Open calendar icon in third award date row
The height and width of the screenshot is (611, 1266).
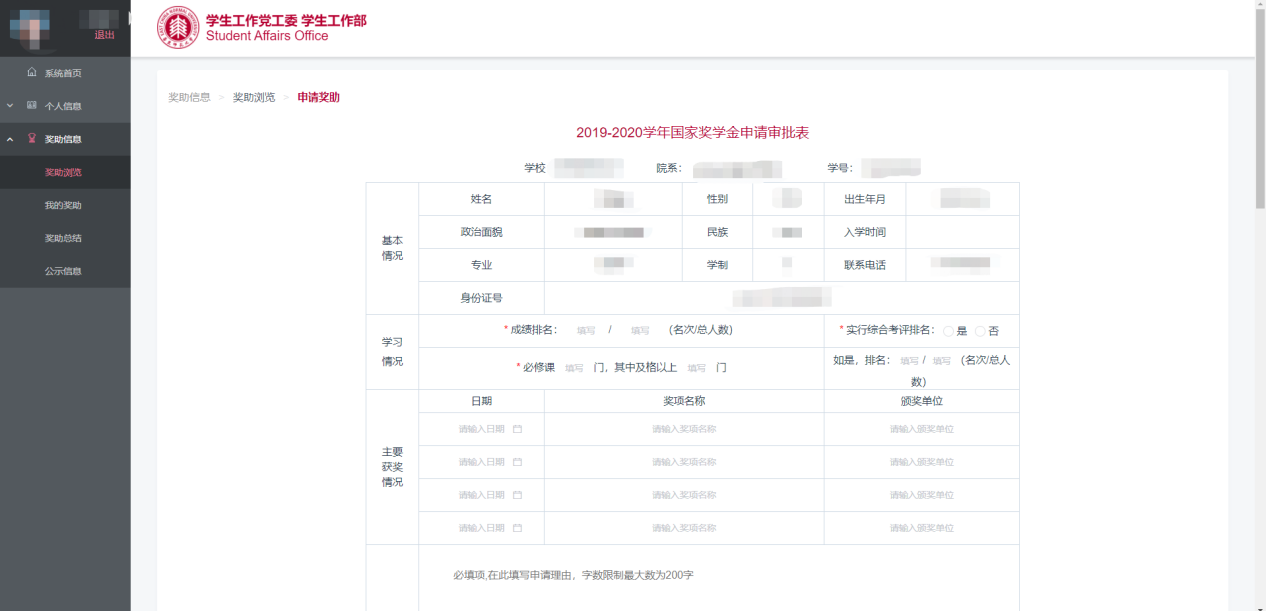[517, 495]
